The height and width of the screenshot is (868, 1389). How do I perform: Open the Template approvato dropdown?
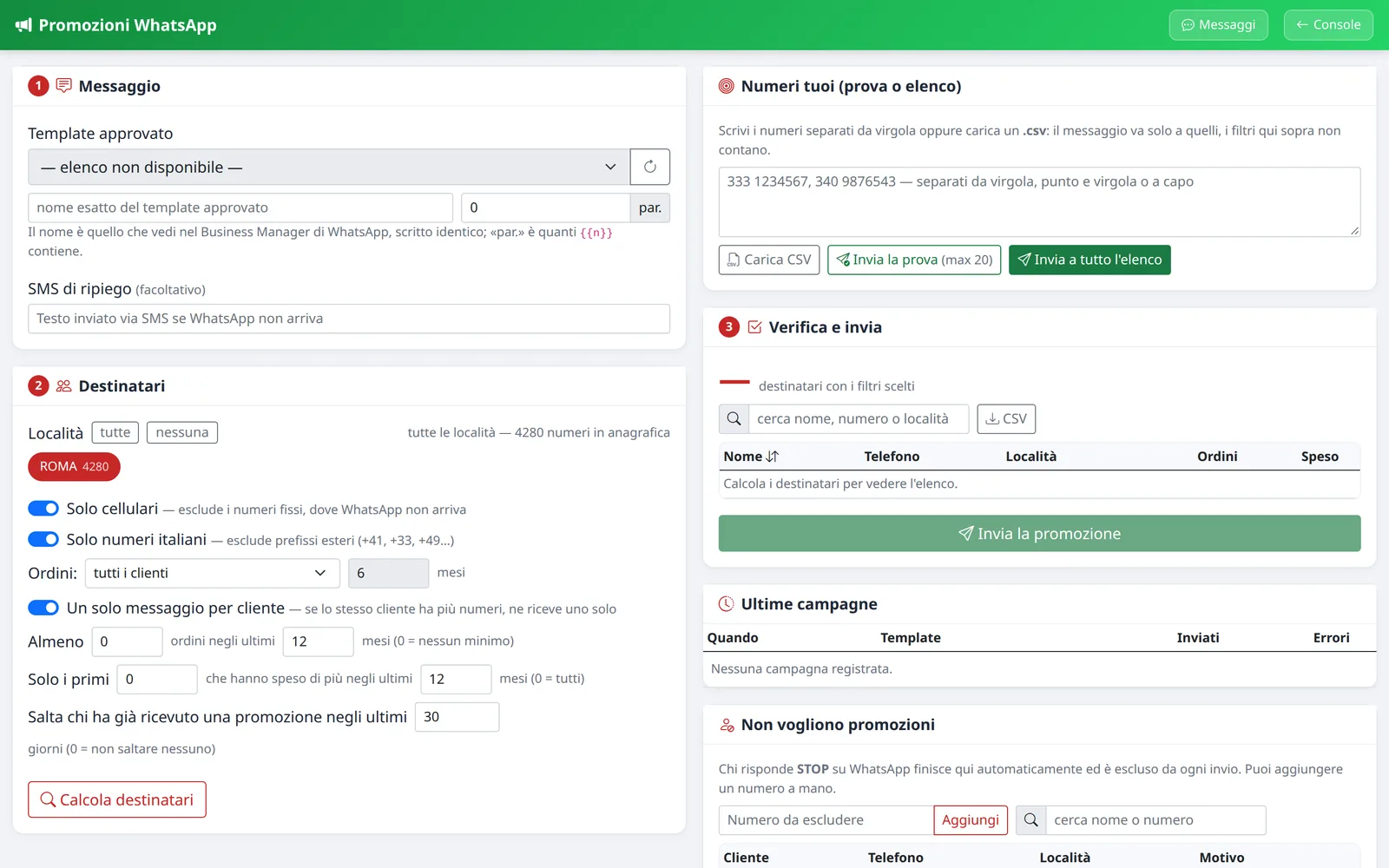click(x=329, y=167)
